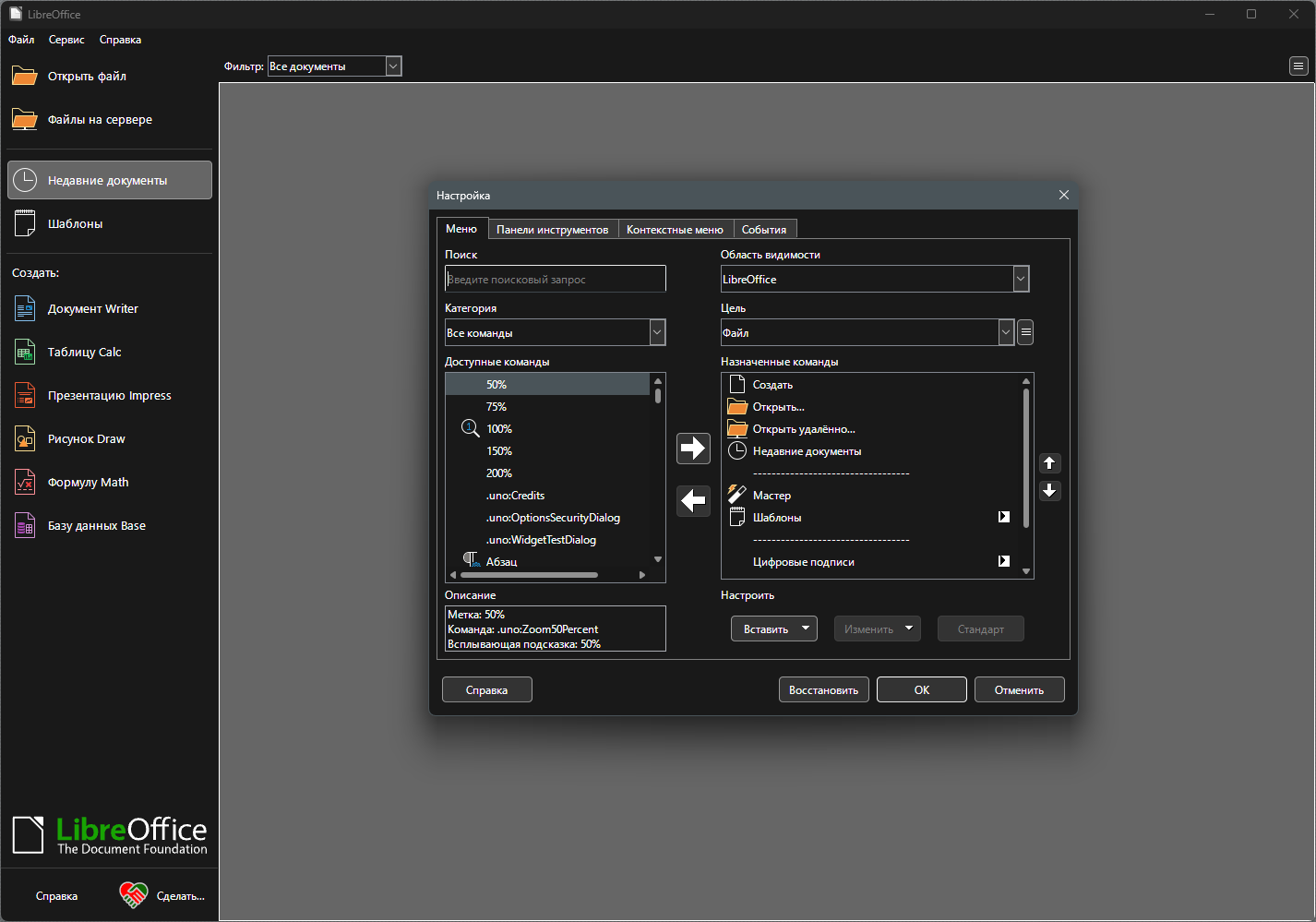Image resolution: width=1316 pixels, height=922 pixels.
Task: Click the Таблицу Calc icon
Action: [25, 352]
